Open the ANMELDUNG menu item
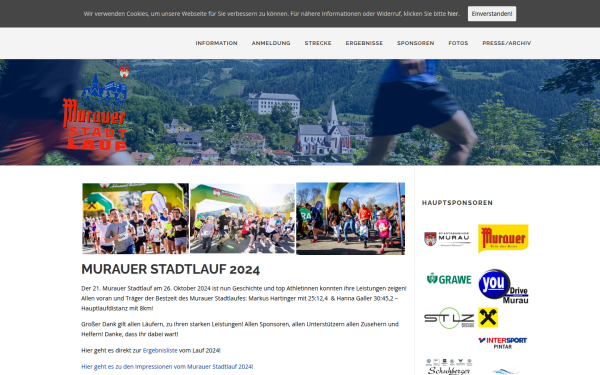 pos(271,43)
